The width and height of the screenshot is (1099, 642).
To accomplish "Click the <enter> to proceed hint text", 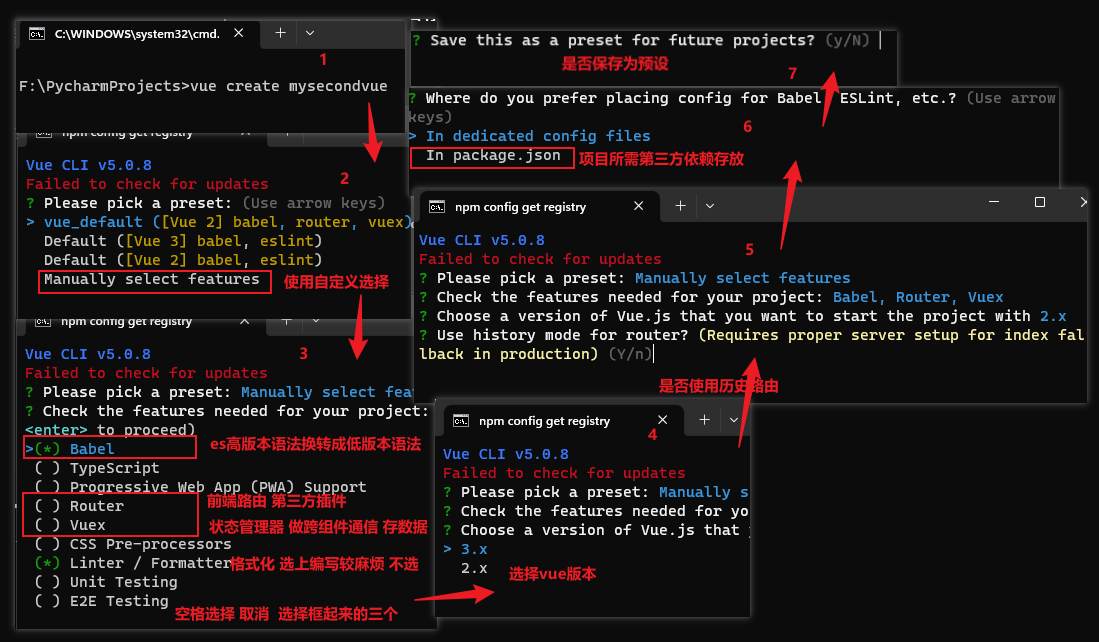I will 110,430.
